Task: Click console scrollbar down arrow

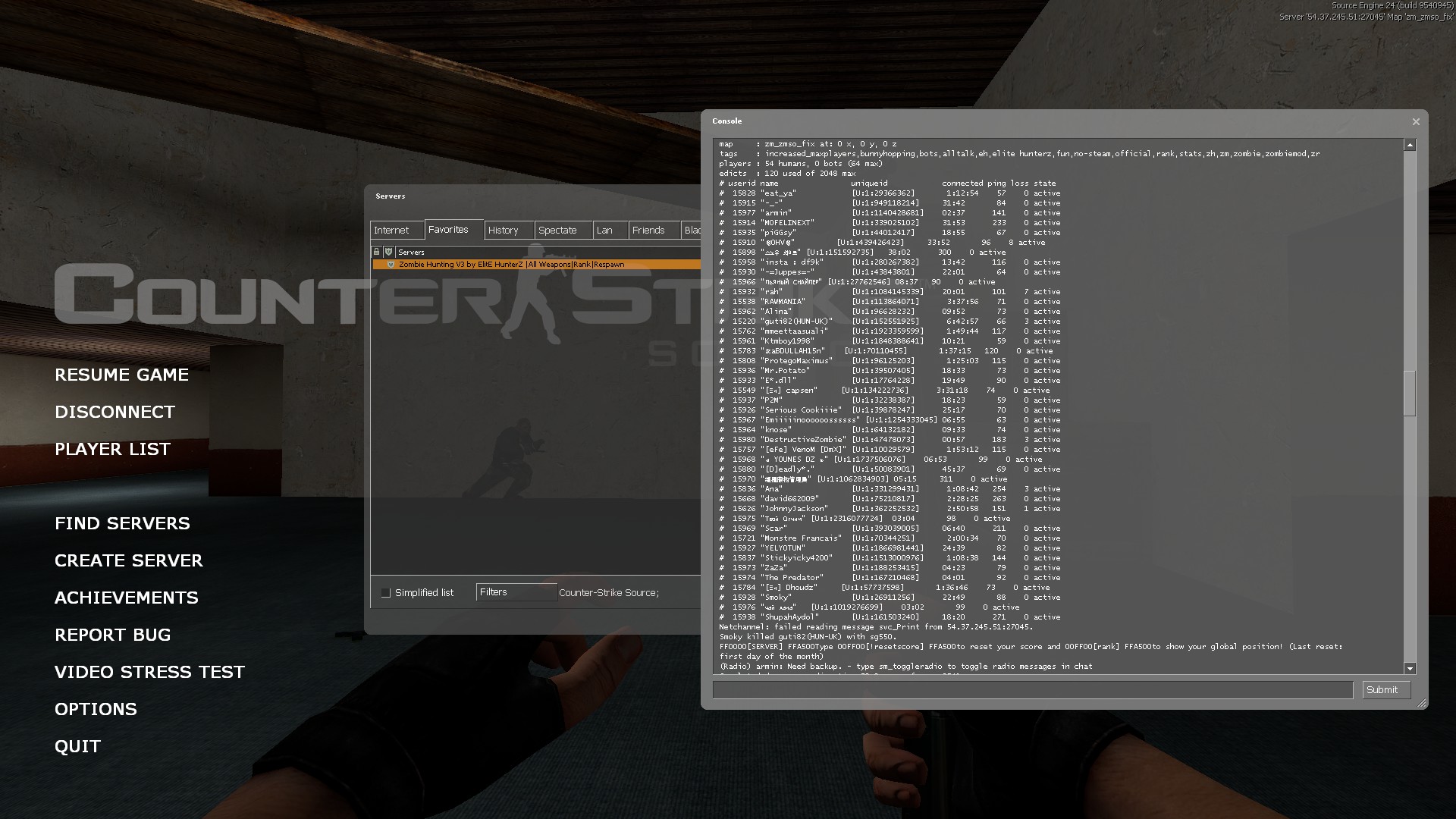Action: [x=1410, y=668]
